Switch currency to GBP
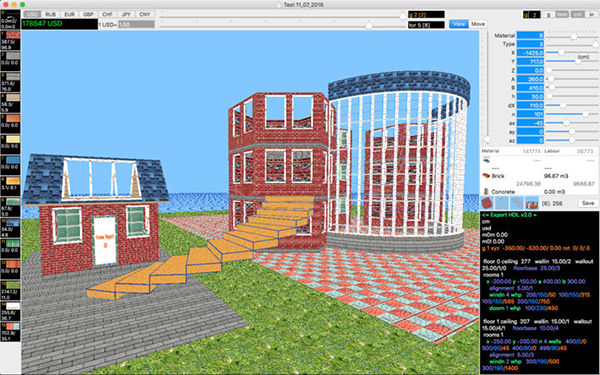The image size is (600, 375). tap(88, 14)
